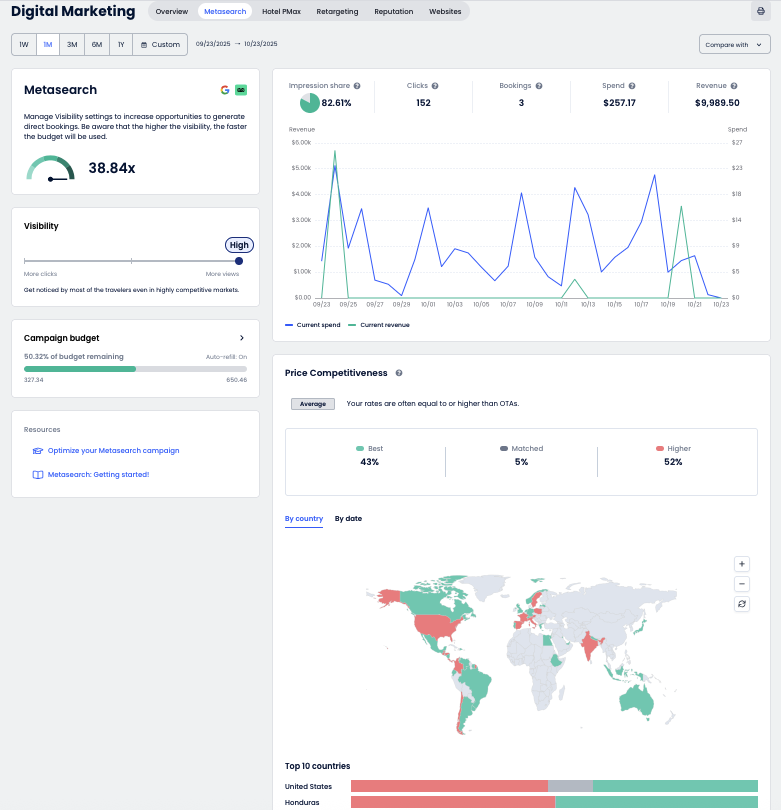Open Metasearch: Getting started! link
The height and width of the screenshot is (810, 781).
pos(98,475)
